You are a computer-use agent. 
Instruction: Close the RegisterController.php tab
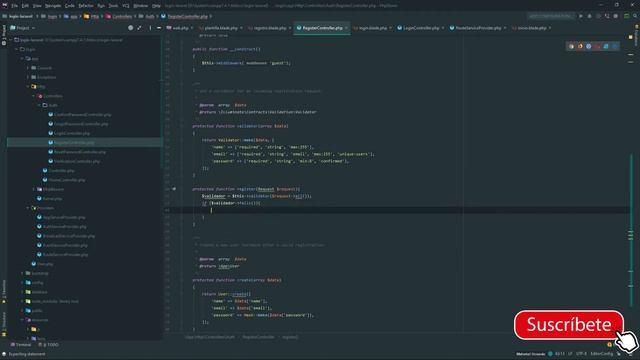[346, 28]
